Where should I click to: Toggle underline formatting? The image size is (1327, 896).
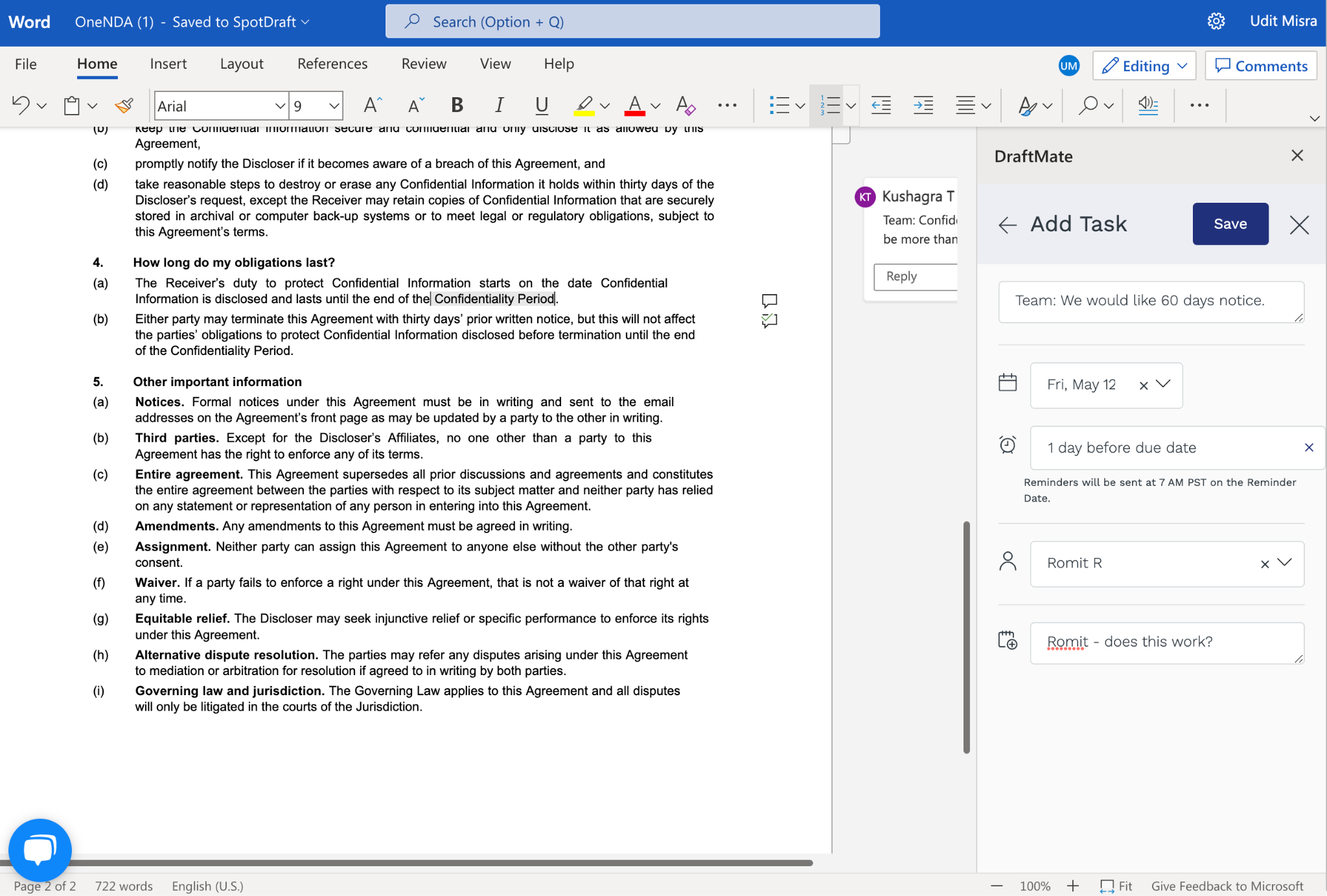coord(542,105)
